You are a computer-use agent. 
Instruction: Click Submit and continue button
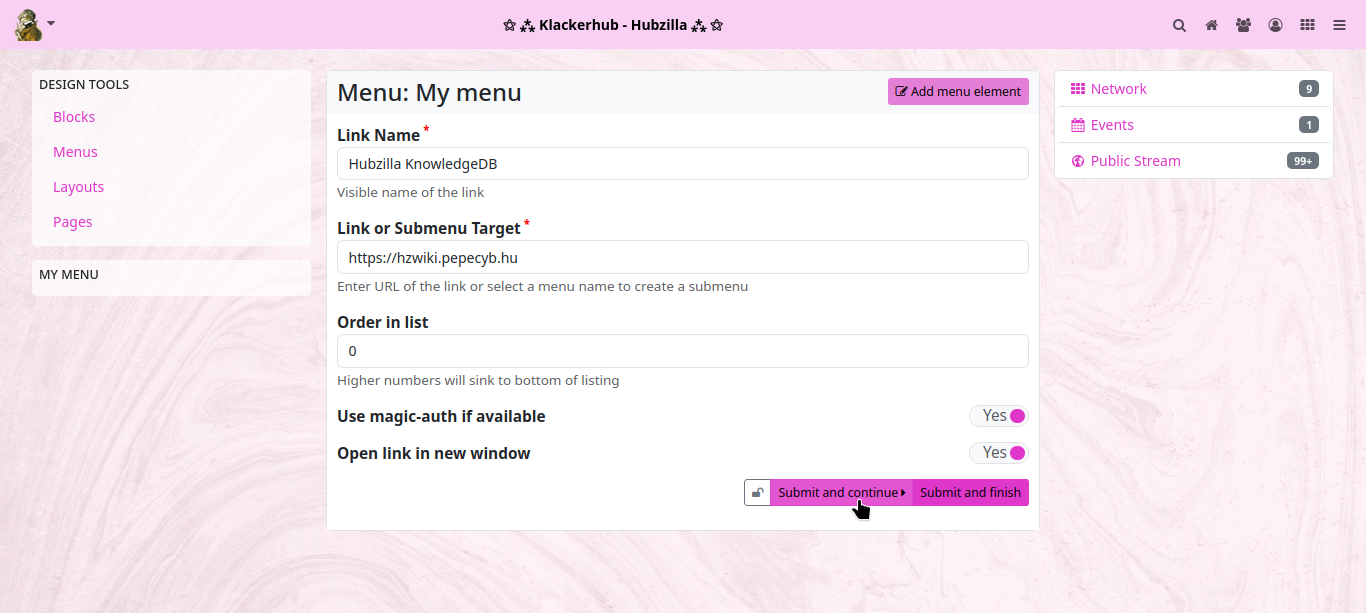pyautogui.click(x=840, y=493)
